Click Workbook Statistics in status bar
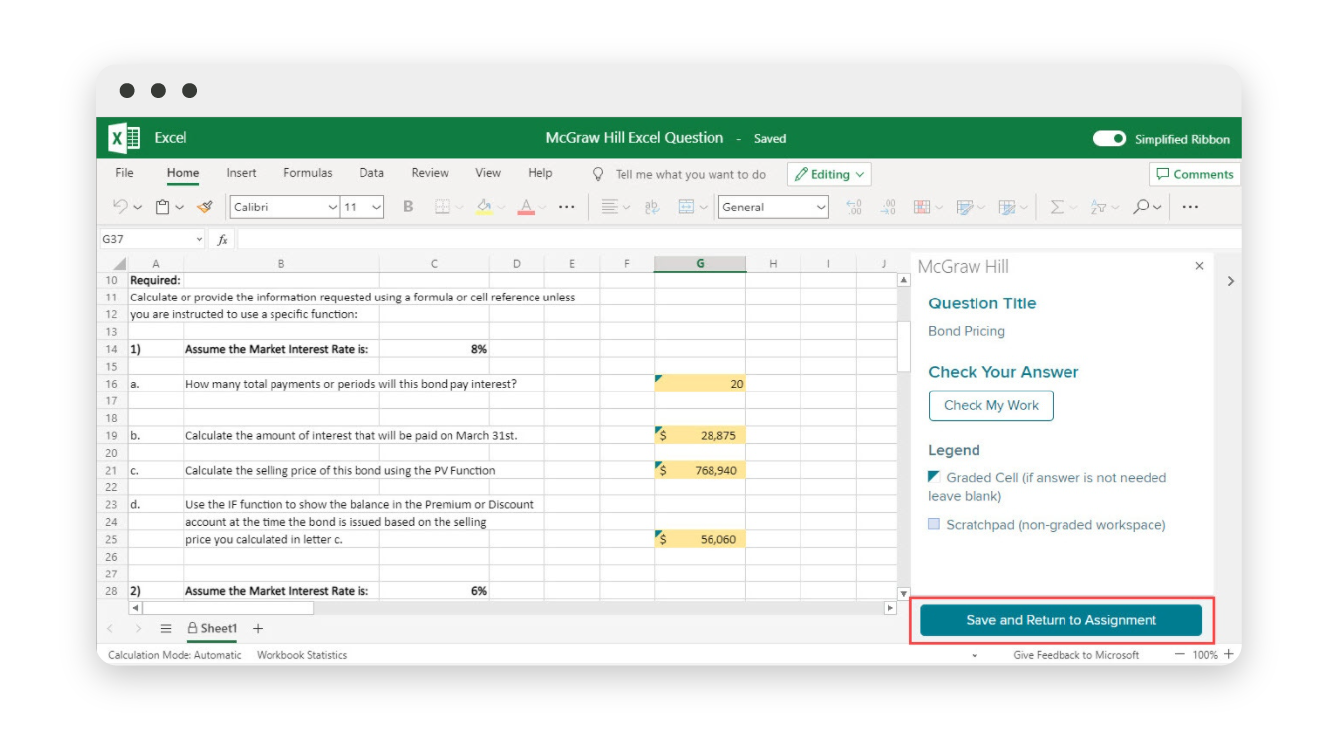The width and height of the screenshot is (1338, 730). (x=302, y=655)
